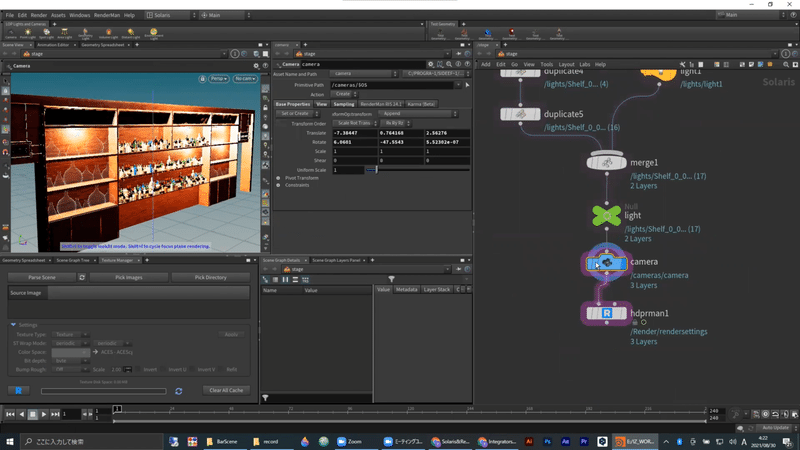Open the No cam camera dropdown
The image size is (800, 450).
244,78
